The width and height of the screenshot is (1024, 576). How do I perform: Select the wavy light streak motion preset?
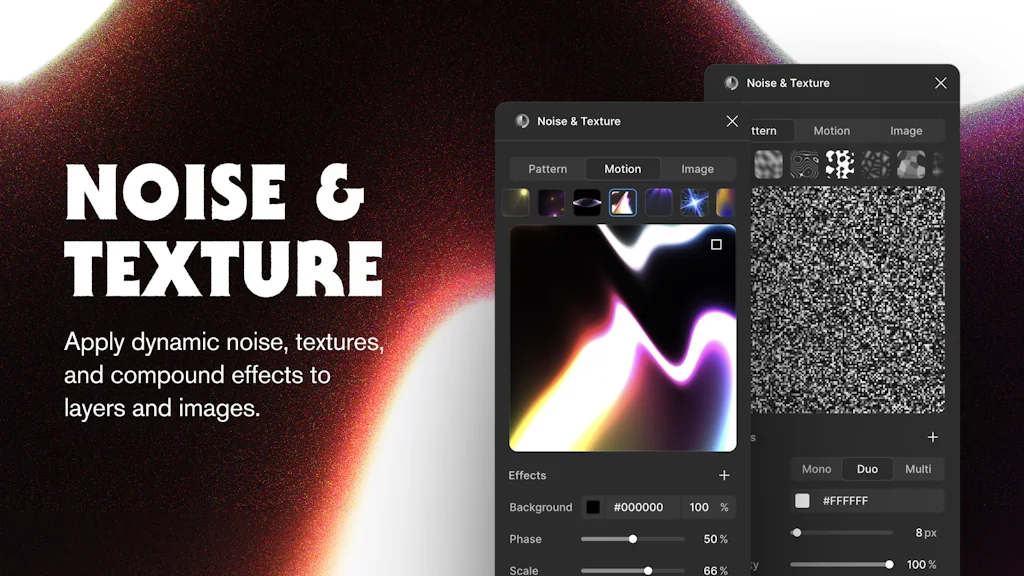[x=623, y=202]
